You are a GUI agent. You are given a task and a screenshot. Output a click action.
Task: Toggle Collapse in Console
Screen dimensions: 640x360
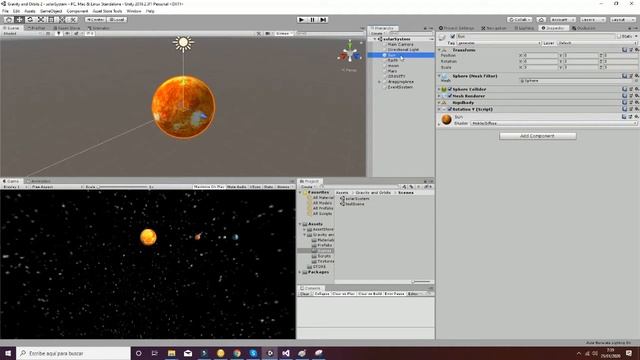pyautogui.click(x=322, y=293)
